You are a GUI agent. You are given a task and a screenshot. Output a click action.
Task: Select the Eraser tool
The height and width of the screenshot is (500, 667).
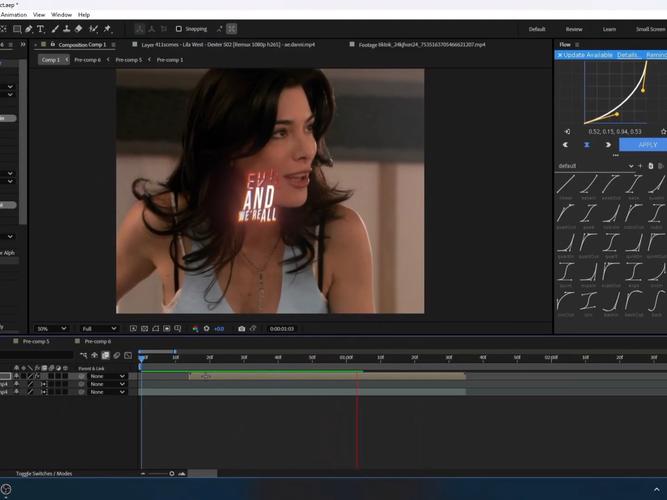79,29
